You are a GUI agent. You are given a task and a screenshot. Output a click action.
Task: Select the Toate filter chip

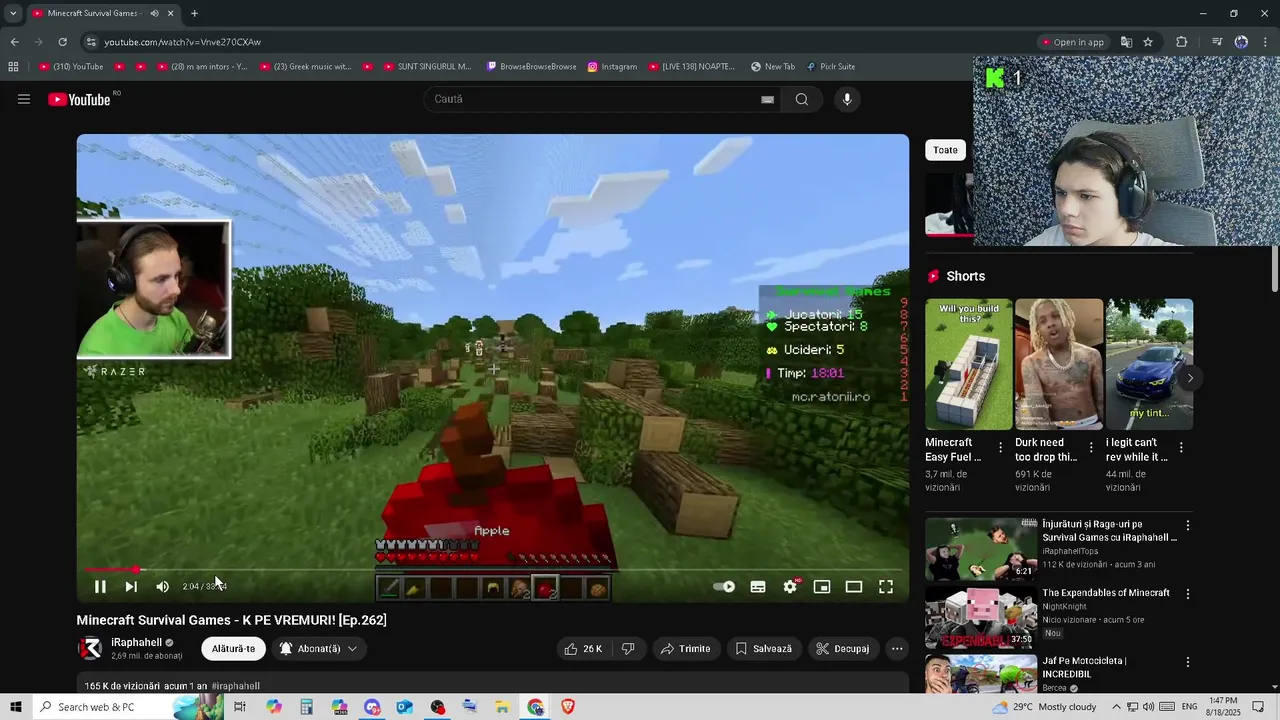click(x=945, y=150)
